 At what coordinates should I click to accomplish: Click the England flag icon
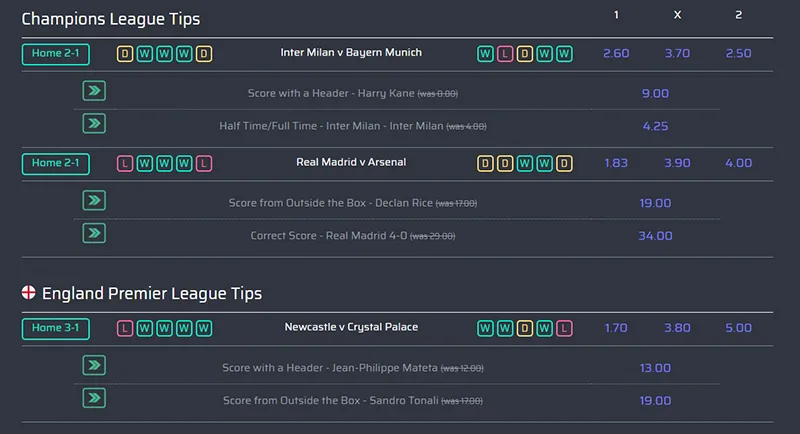[x=29, y=293]
